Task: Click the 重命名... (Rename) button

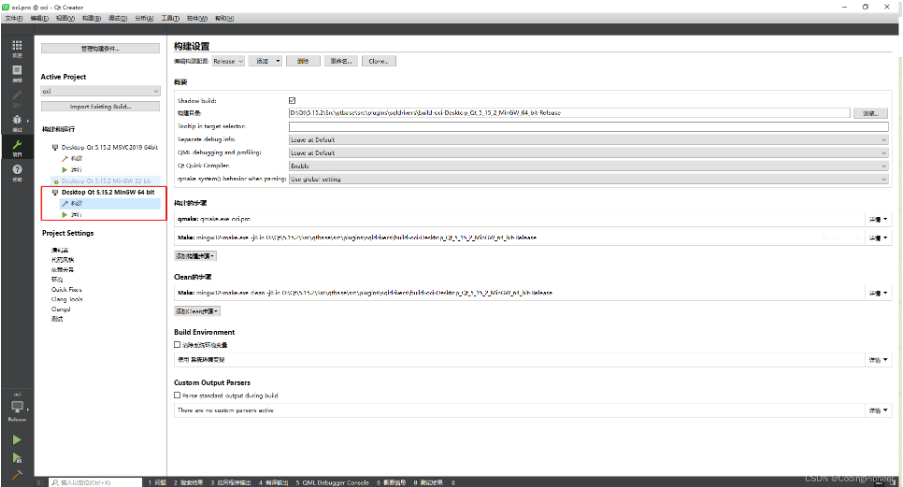Action: (x=341, y=61)
